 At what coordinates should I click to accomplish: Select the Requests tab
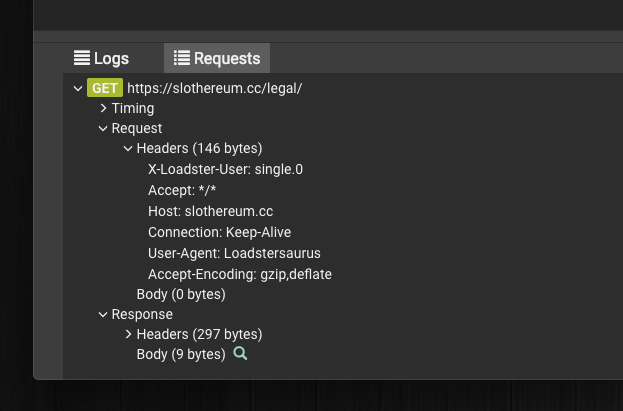tap(217, 58)
